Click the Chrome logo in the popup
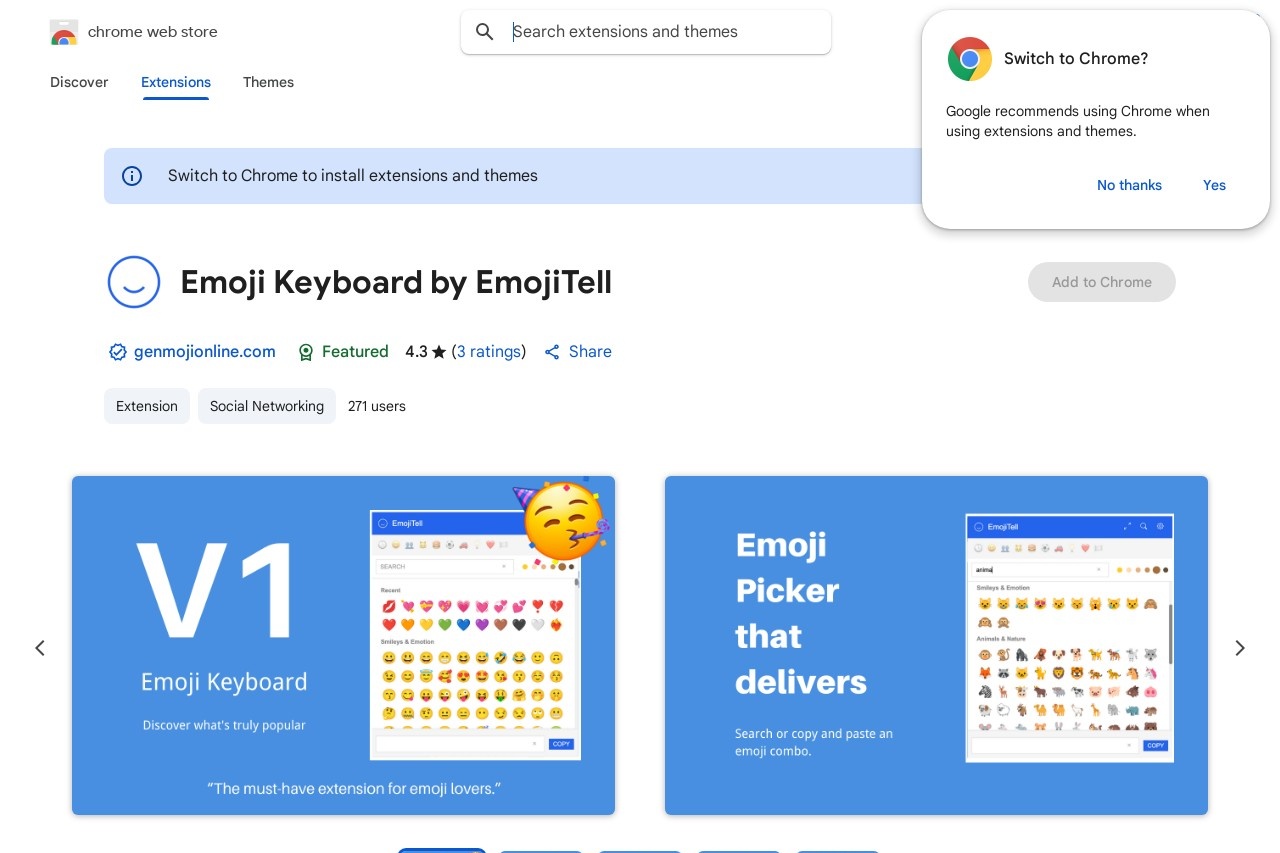 969,59
